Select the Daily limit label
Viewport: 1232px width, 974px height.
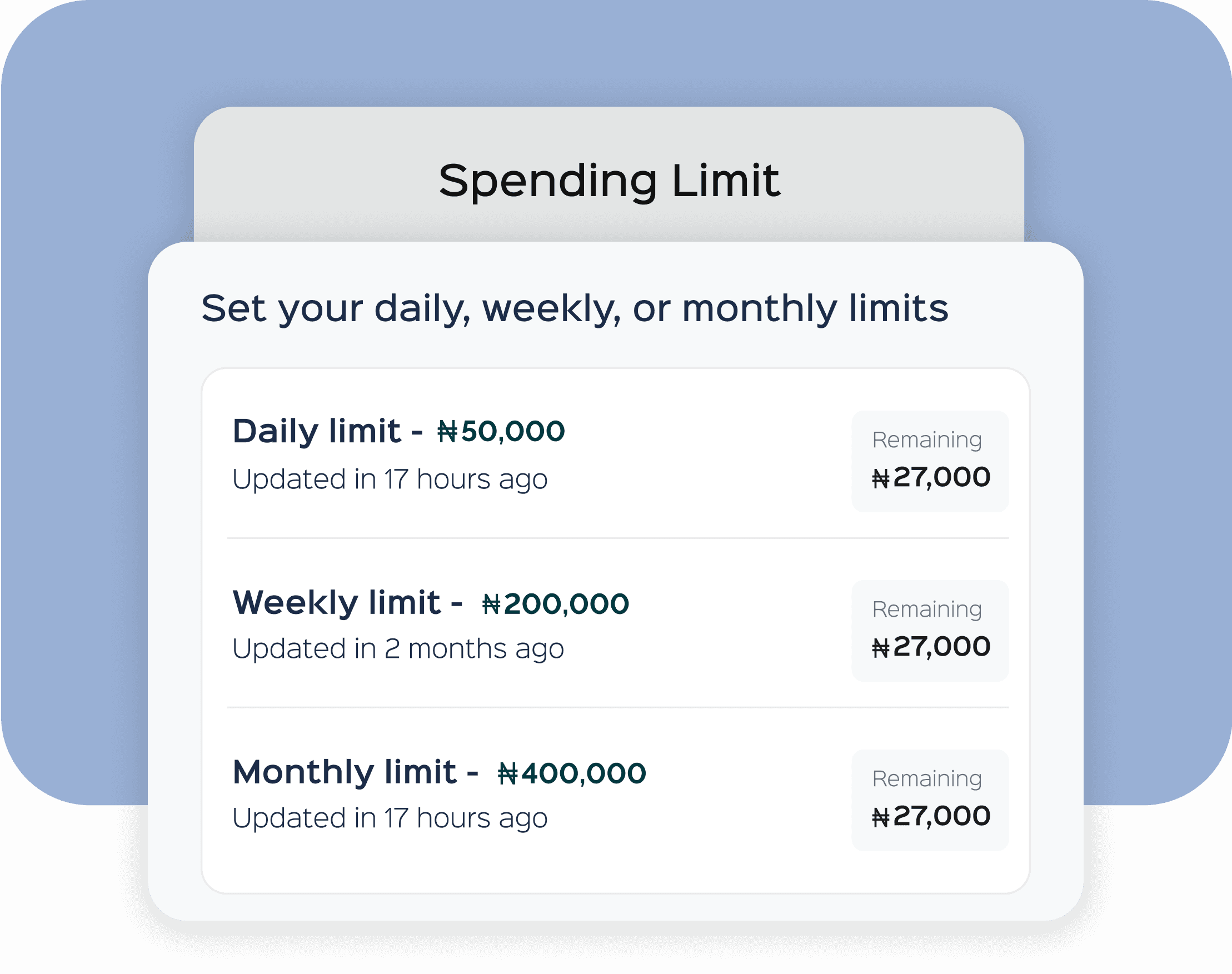(x=317, y=431)
